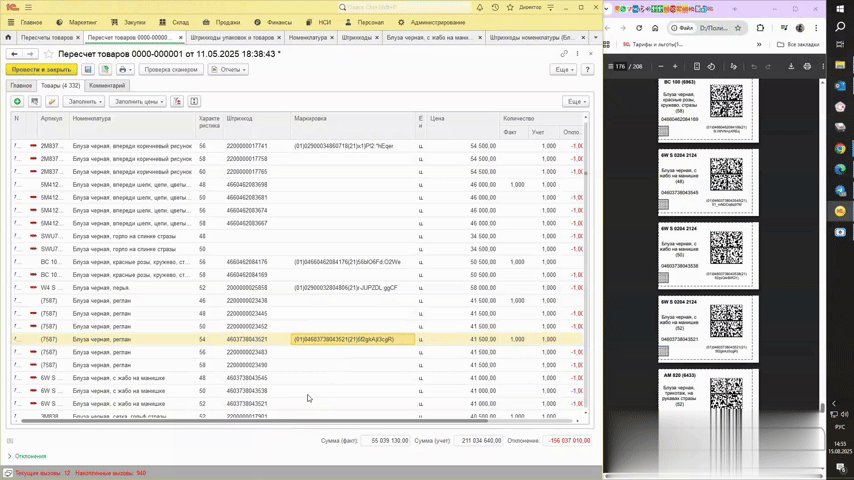
Task: Open the Еще menu above the table
Action: (576, 101)
